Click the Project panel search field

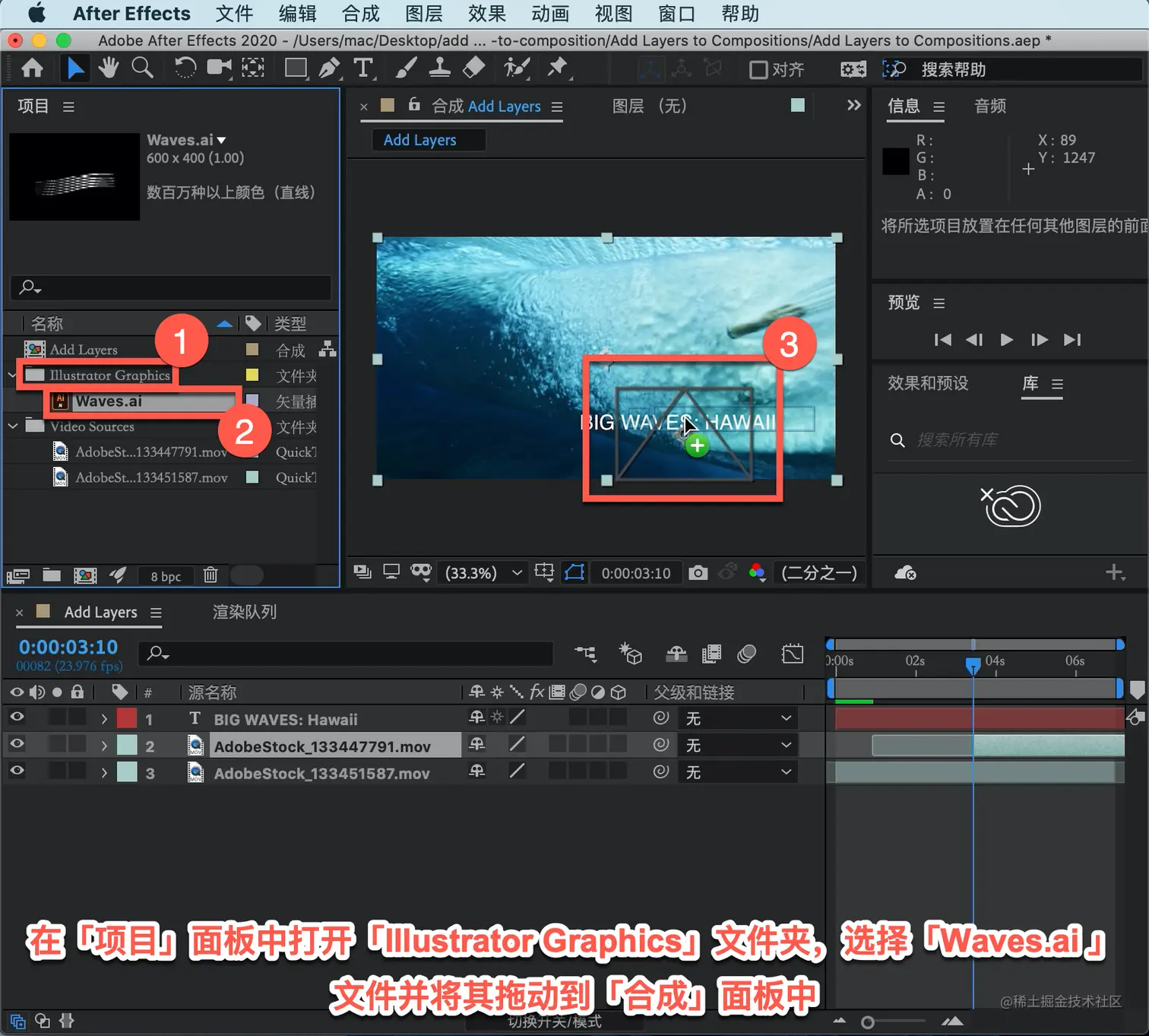click(171, 287)
